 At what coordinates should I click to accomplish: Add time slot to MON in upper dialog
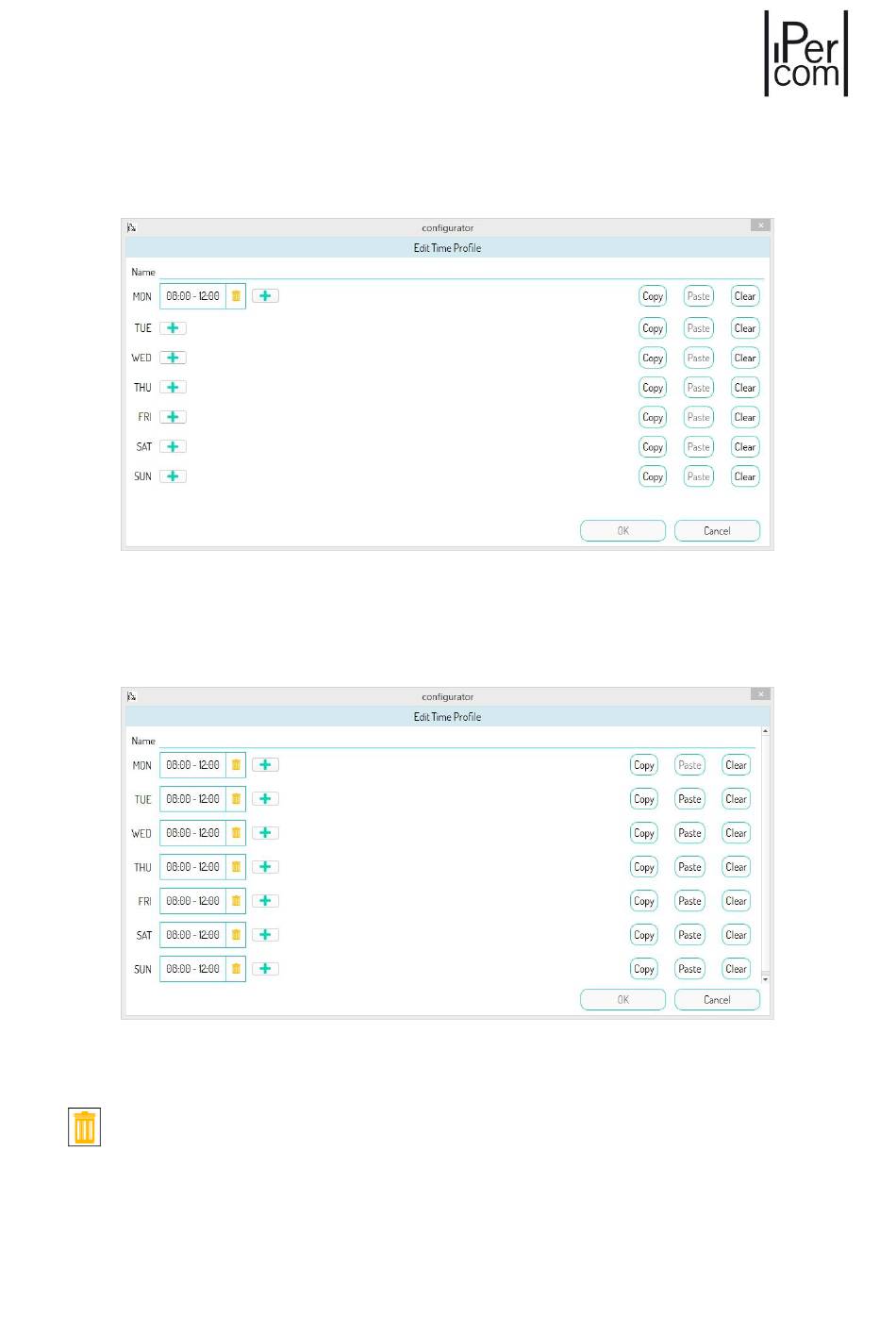click(265, 296)
